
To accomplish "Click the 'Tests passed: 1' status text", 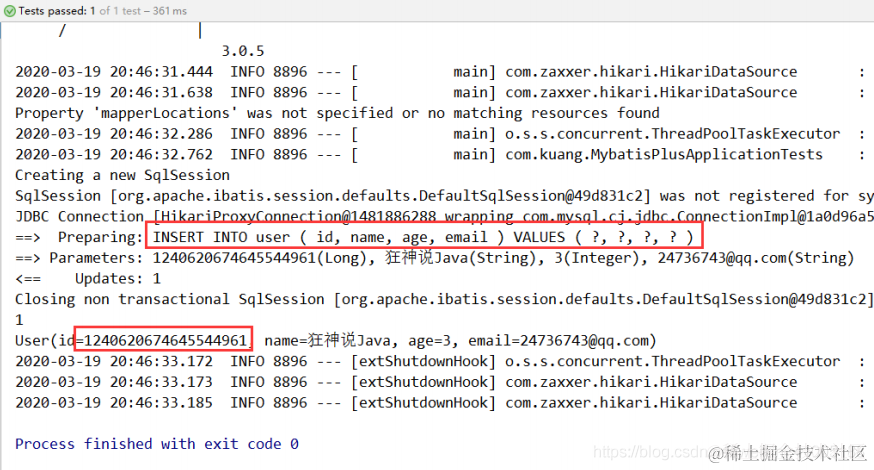I will pos(57,11).
